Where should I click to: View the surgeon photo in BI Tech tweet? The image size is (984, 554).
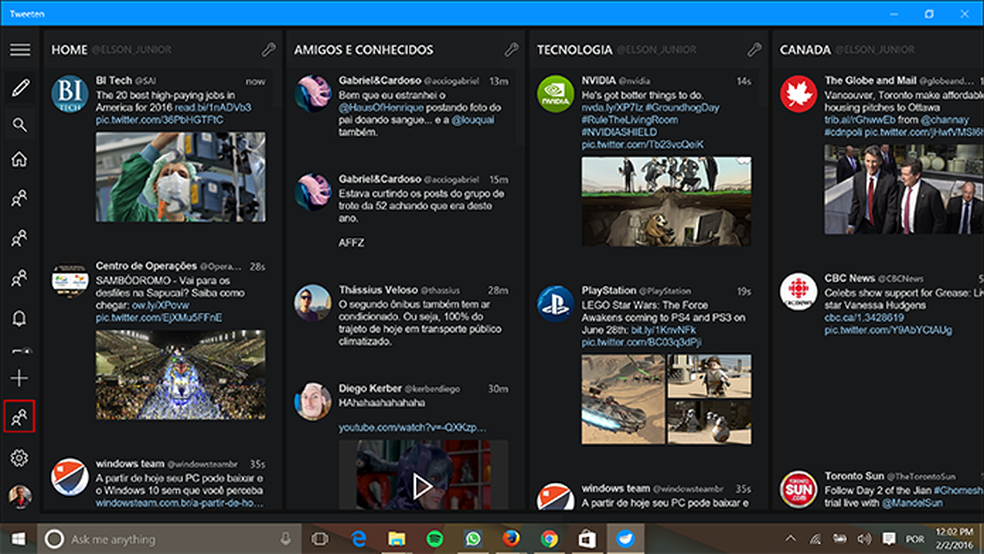181,176
